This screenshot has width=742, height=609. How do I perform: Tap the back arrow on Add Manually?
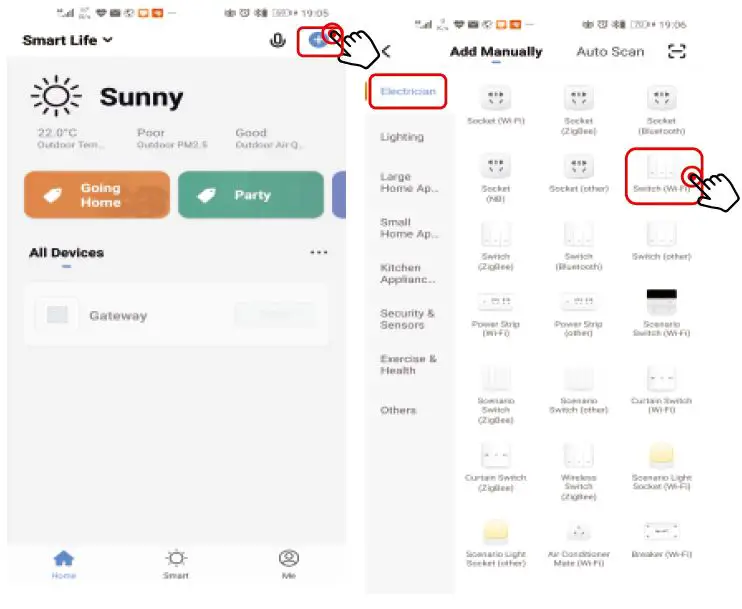pos(387,51)
